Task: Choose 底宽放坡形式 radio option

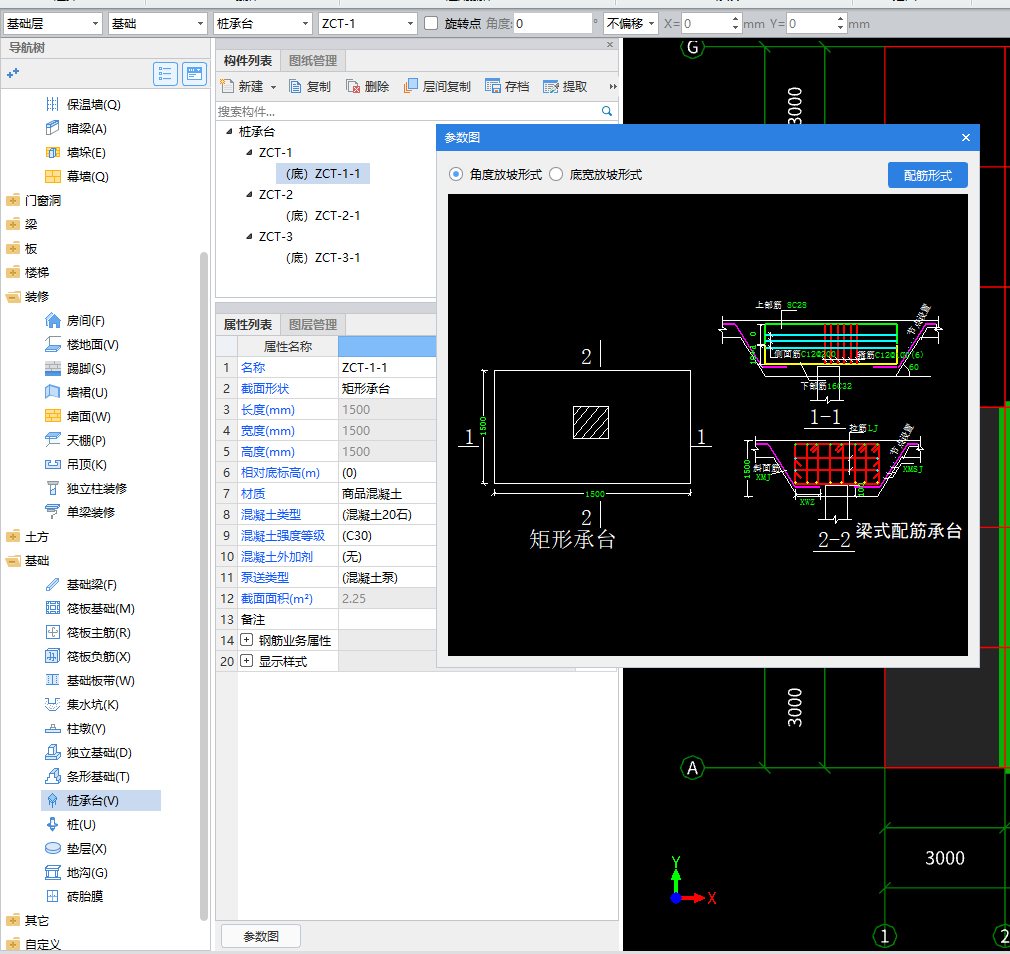Action: [x=556, y=175]
